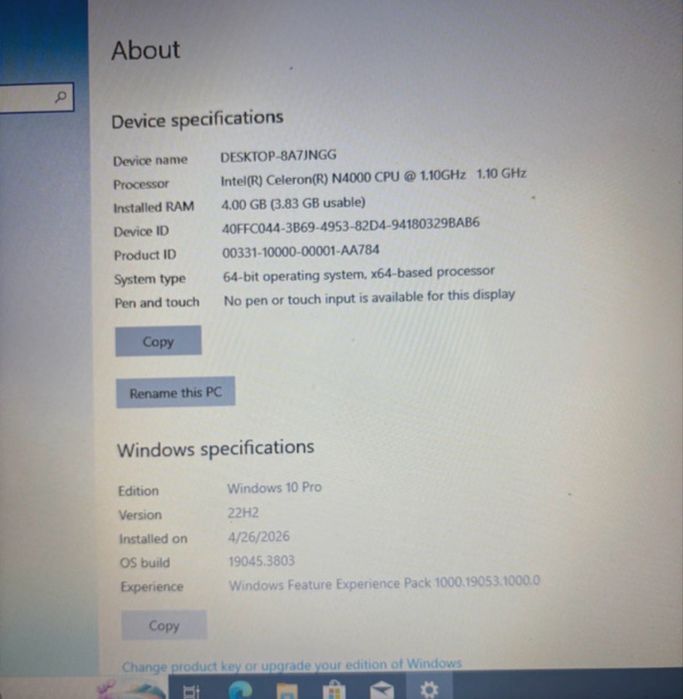Click the Rename this PC button
The image size is (683, 699).
point(176,392)
